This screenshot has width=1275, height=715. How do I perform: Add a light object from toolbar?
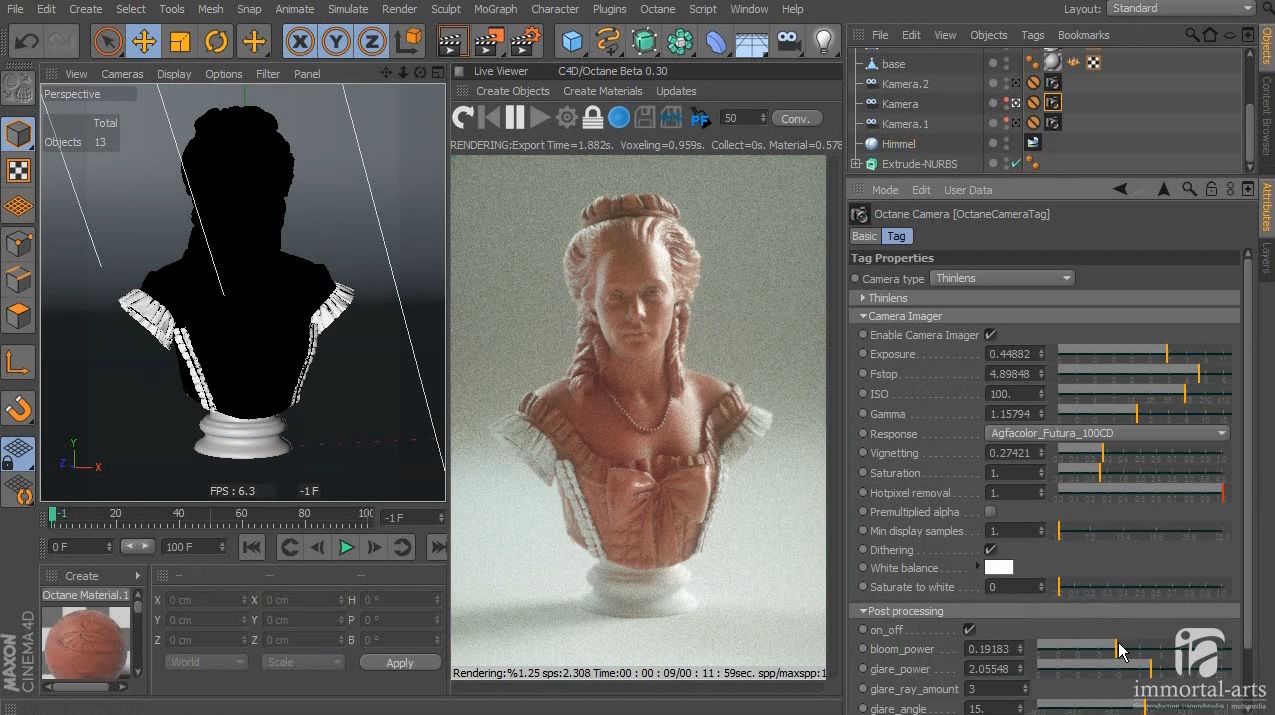823,41
